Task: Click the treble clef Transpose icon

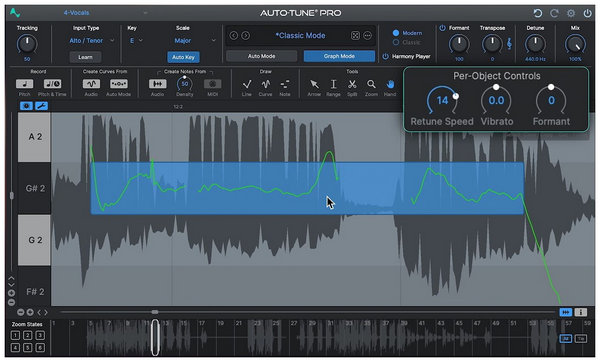Action: (x=509, y=44)
